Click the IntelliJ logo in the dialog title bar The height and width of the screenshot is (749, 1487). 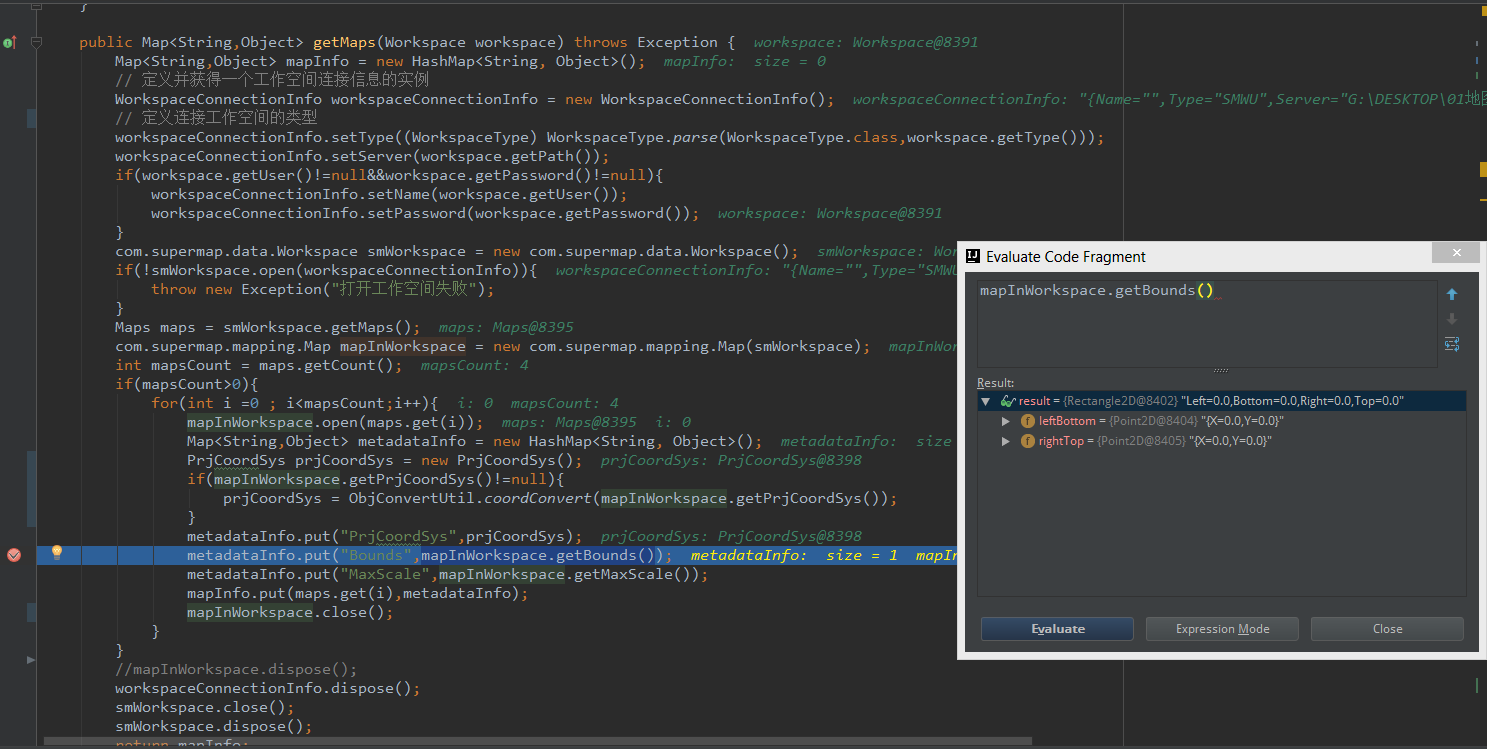point(972,256)
